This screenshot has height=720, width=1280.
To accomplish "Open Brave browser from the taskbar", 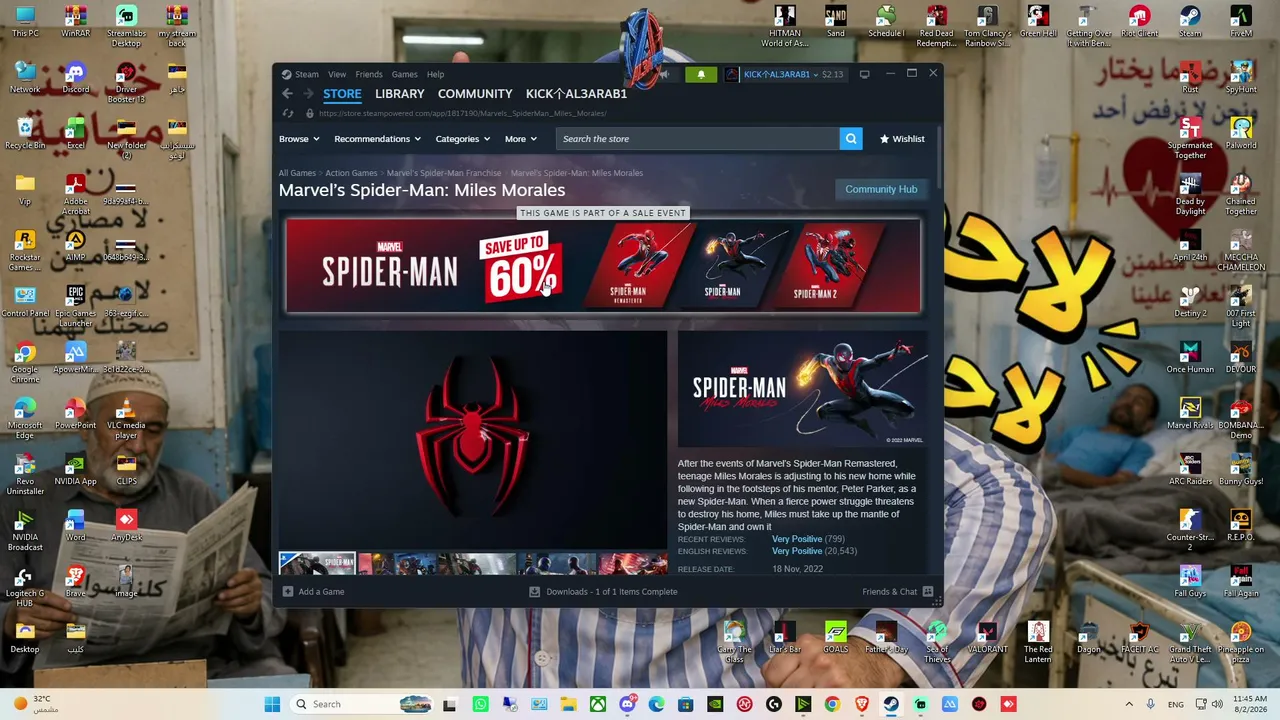I will point(862,704).
